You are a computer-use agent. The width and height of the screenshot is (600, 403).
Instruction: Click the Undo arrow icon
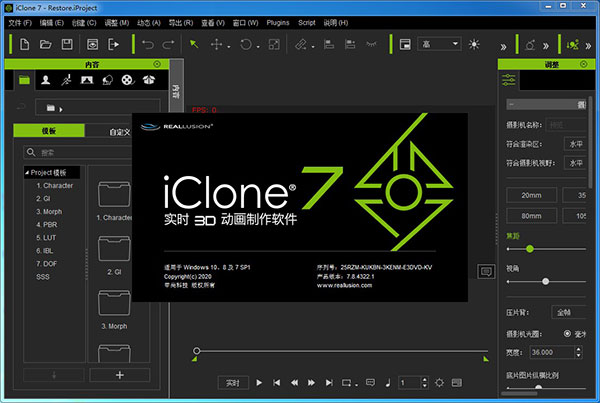(148, 44)
